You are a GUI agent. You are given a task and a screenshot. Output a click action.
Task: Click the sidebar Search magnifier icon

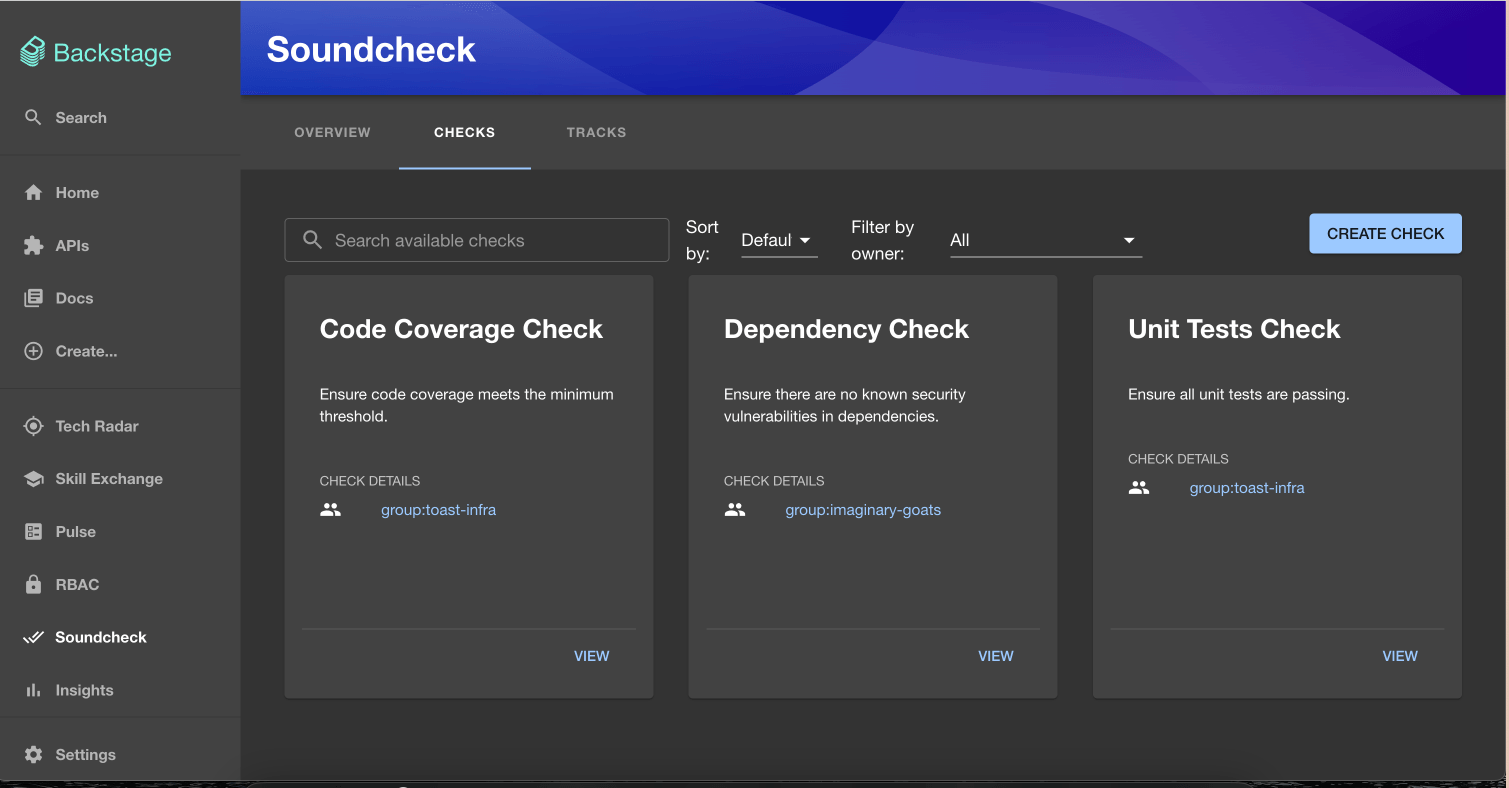tap(33, 117)
